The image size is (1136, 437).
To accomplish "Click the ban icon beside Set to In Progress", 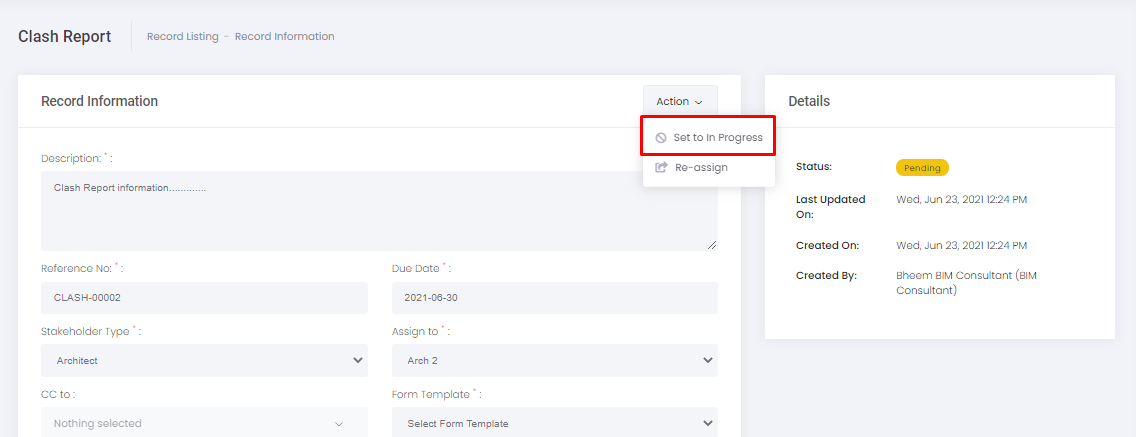I will [x=660, y=138].
